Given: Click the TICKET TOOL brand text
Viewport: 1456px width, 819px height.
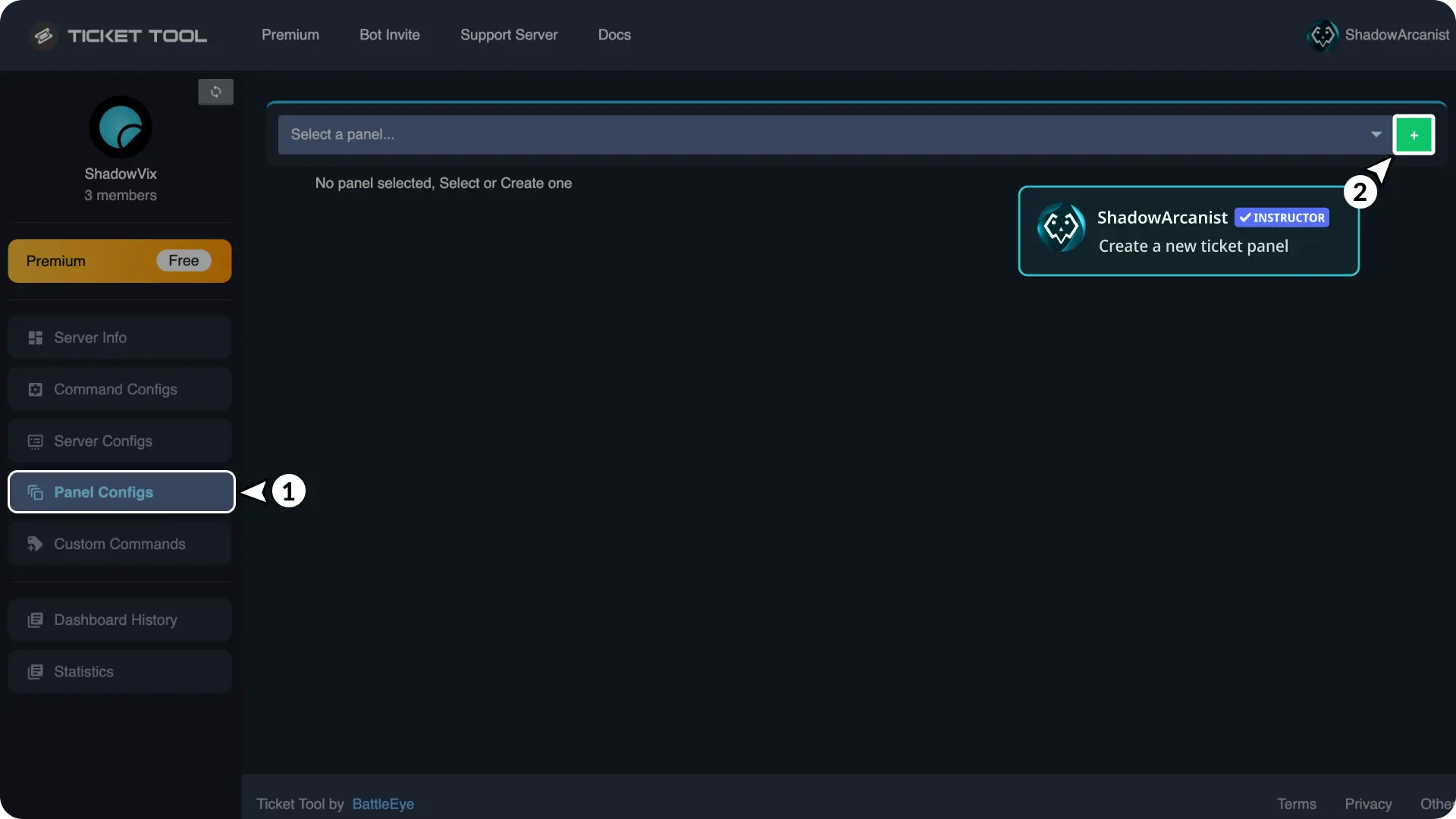Looking at the screenshot, I should 137,36.
